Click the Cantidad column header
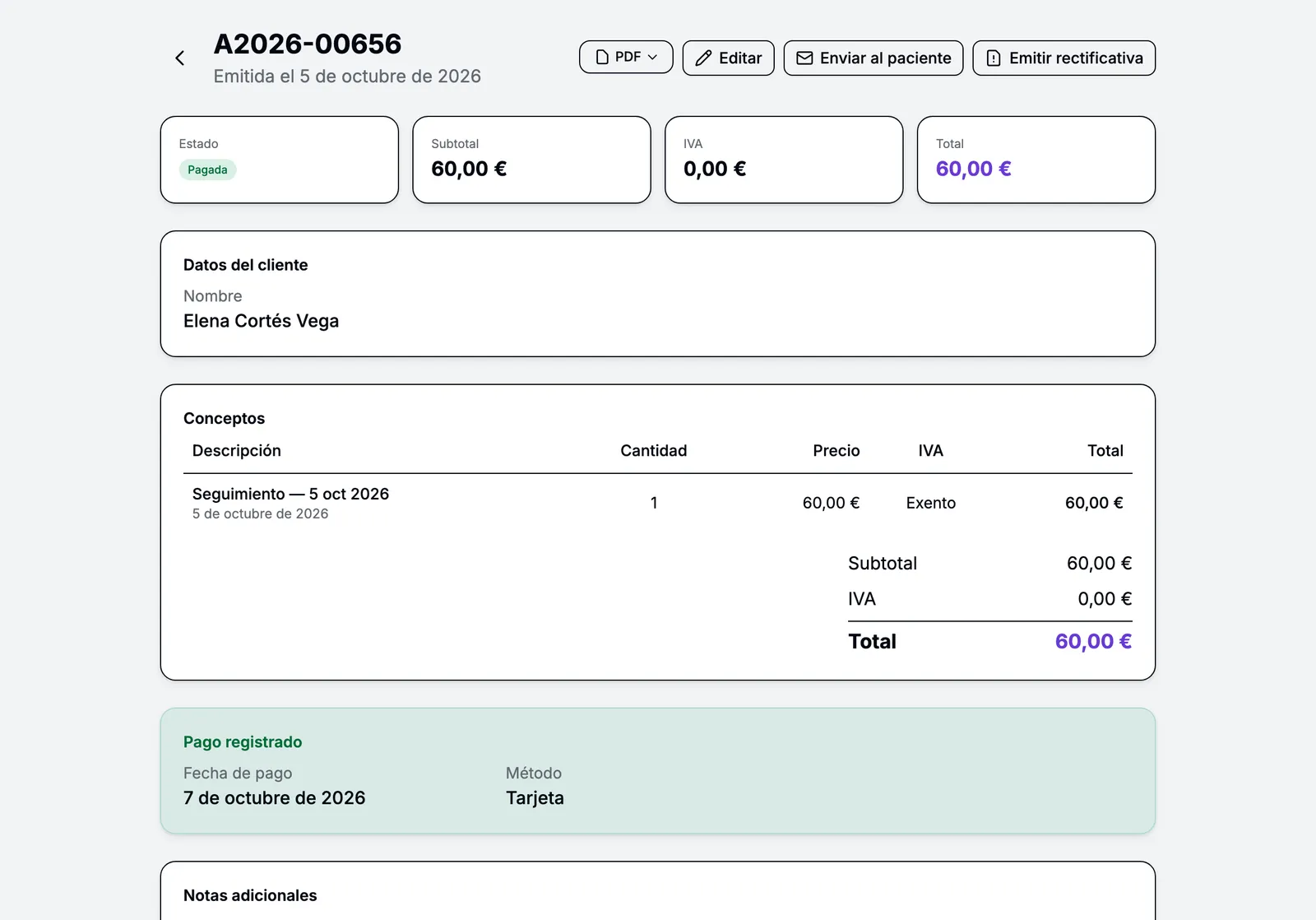The image size is (1316, 920). coord(653,451)
